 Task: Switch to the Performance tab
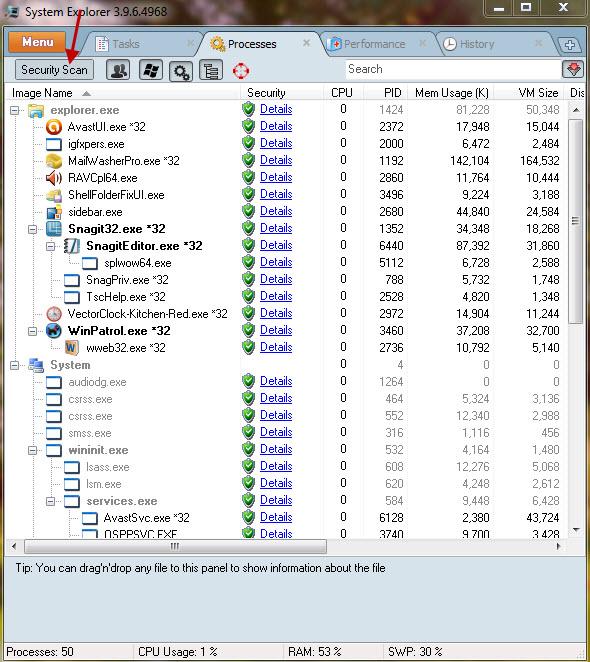(378, 44)
